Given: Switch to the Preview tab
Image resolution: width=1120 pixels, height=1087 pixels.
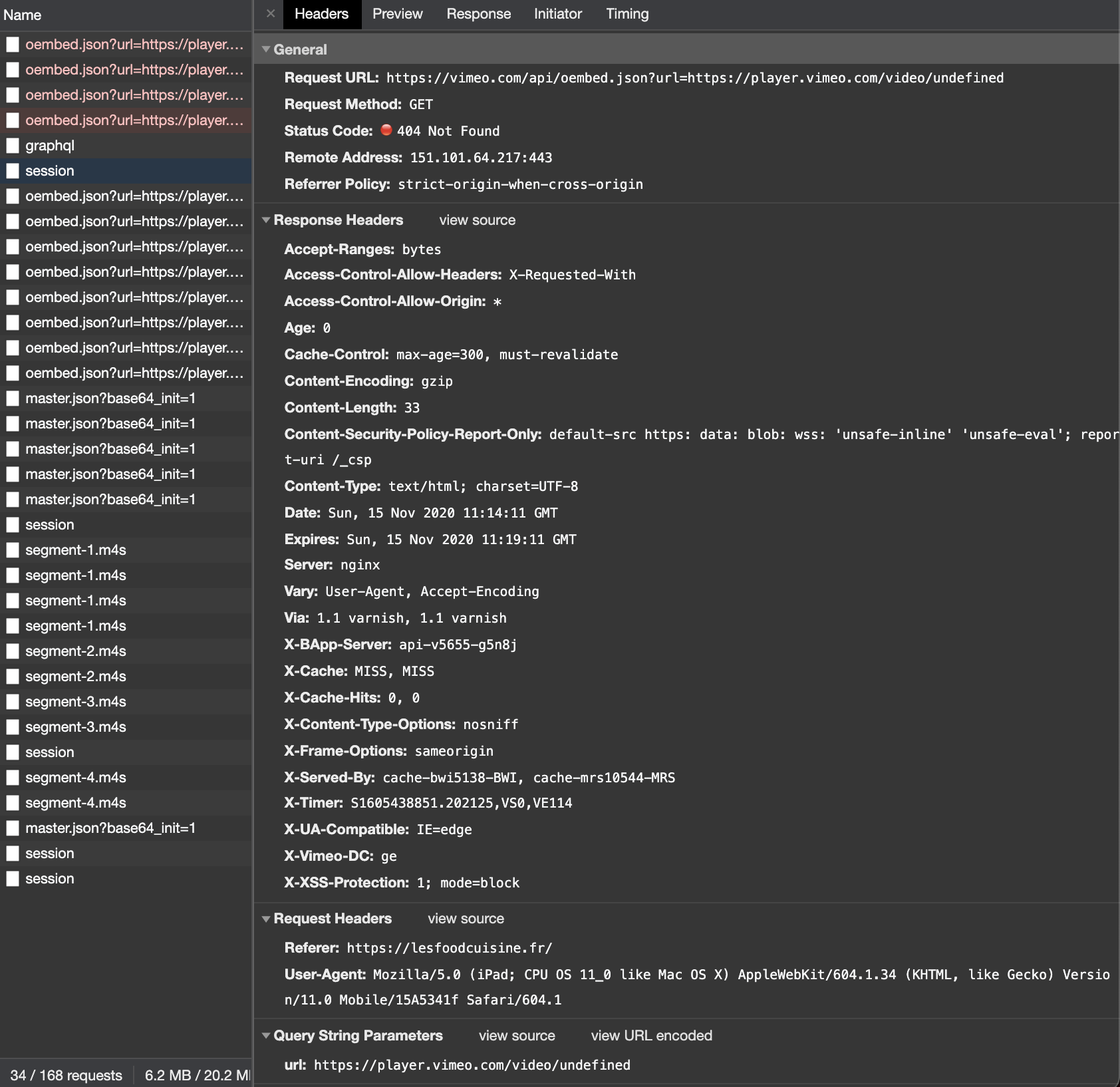Looking at the screenshot, I should tap(398, 13).
